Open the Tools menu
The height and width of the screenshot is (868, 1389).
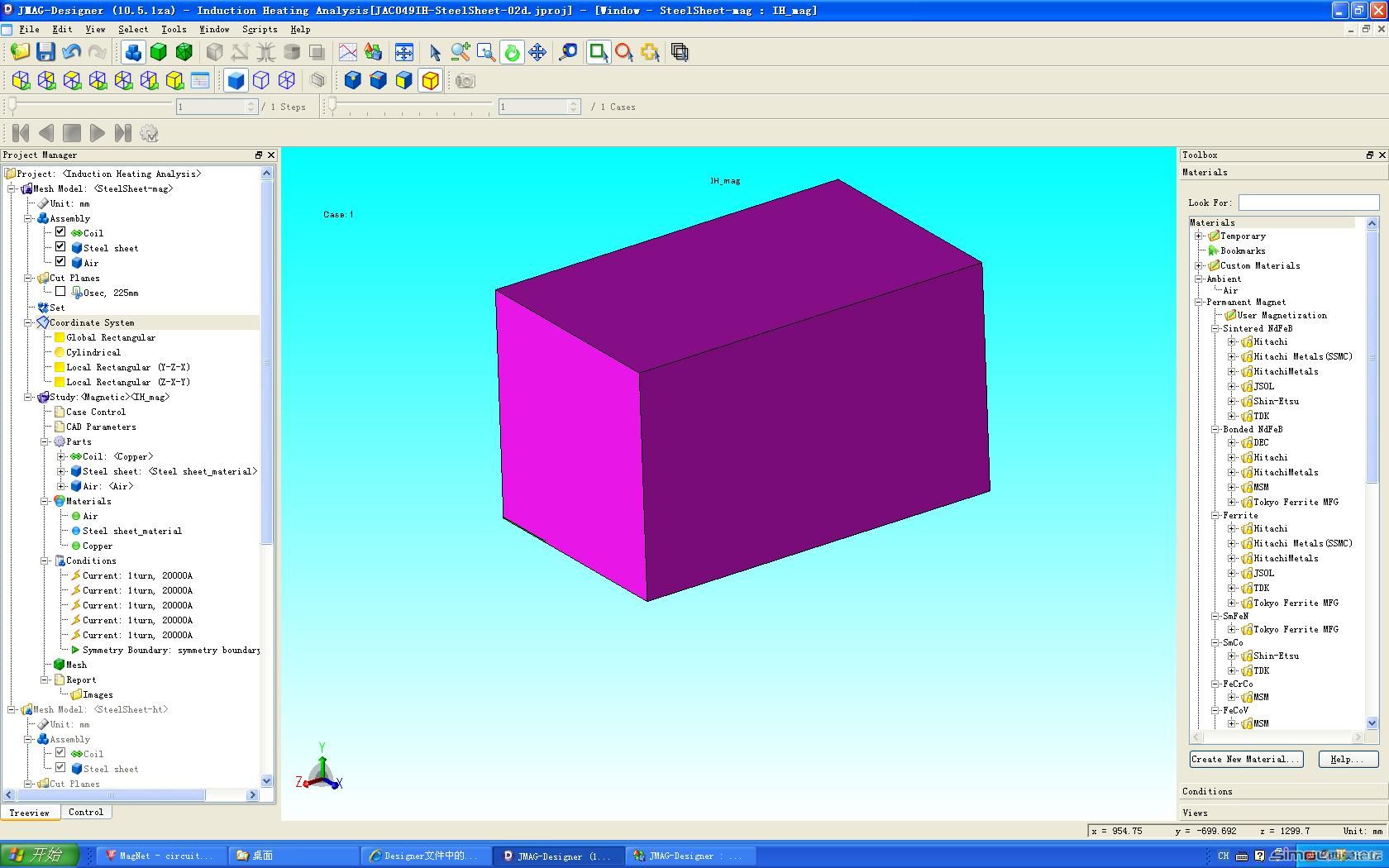pyautogui.click(x=174, y=29)
